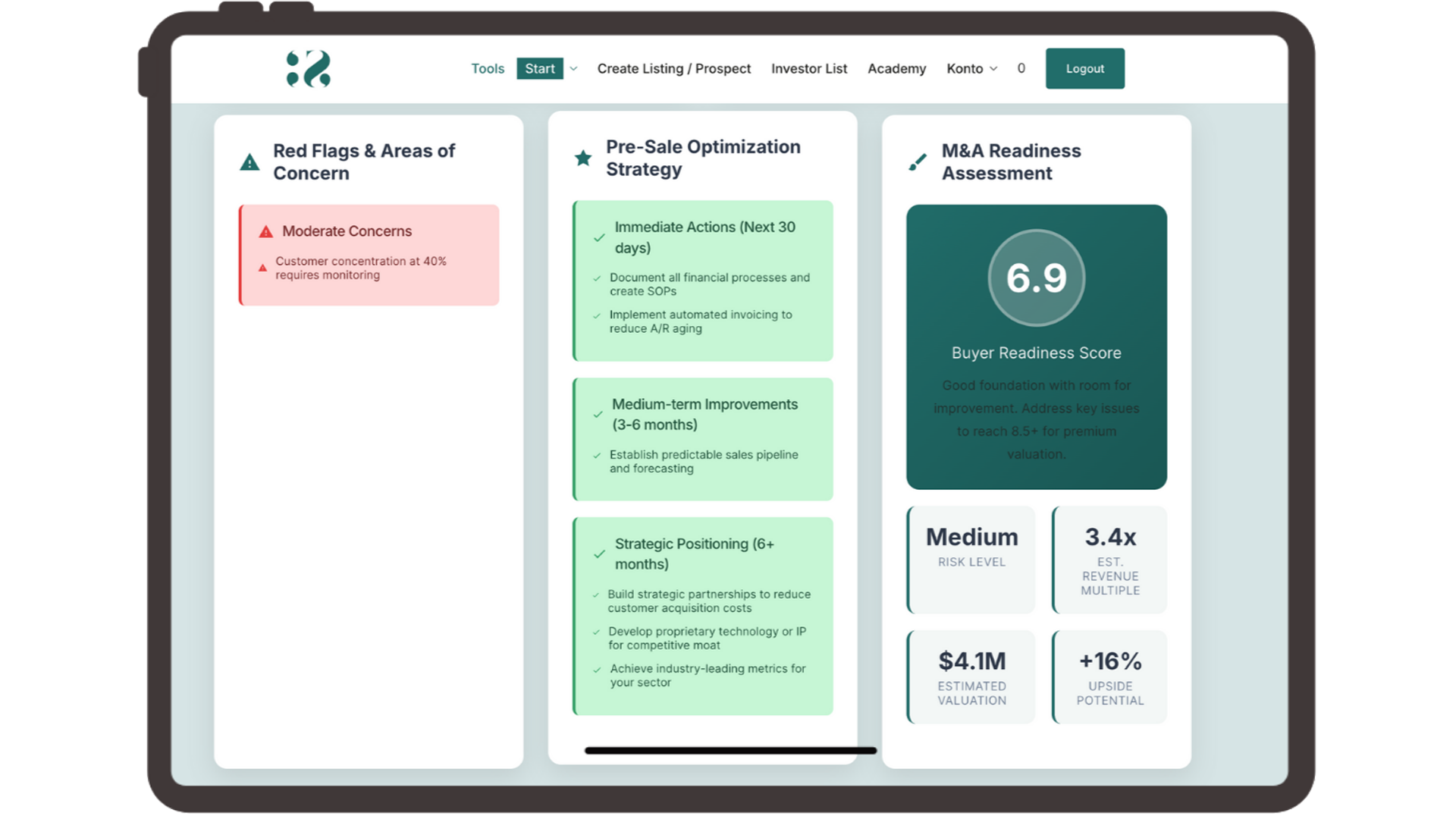Check off Implement automated invoicing item
The width and height of the screenshot is (1456, 819).
[x=597, y=315]
